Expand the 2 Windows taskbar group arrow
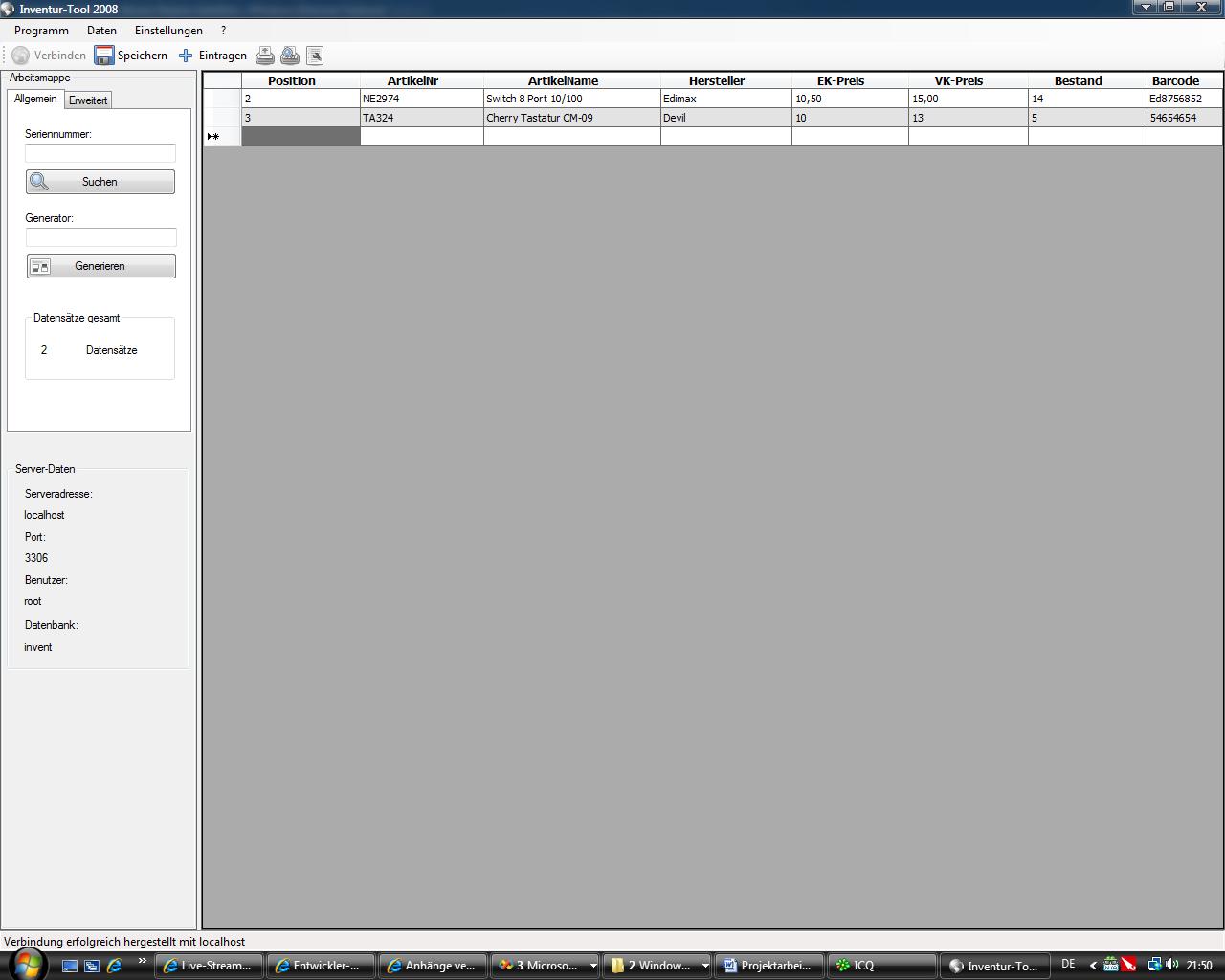The height and width of the screenshot is (980, 1225). [705, 966]
